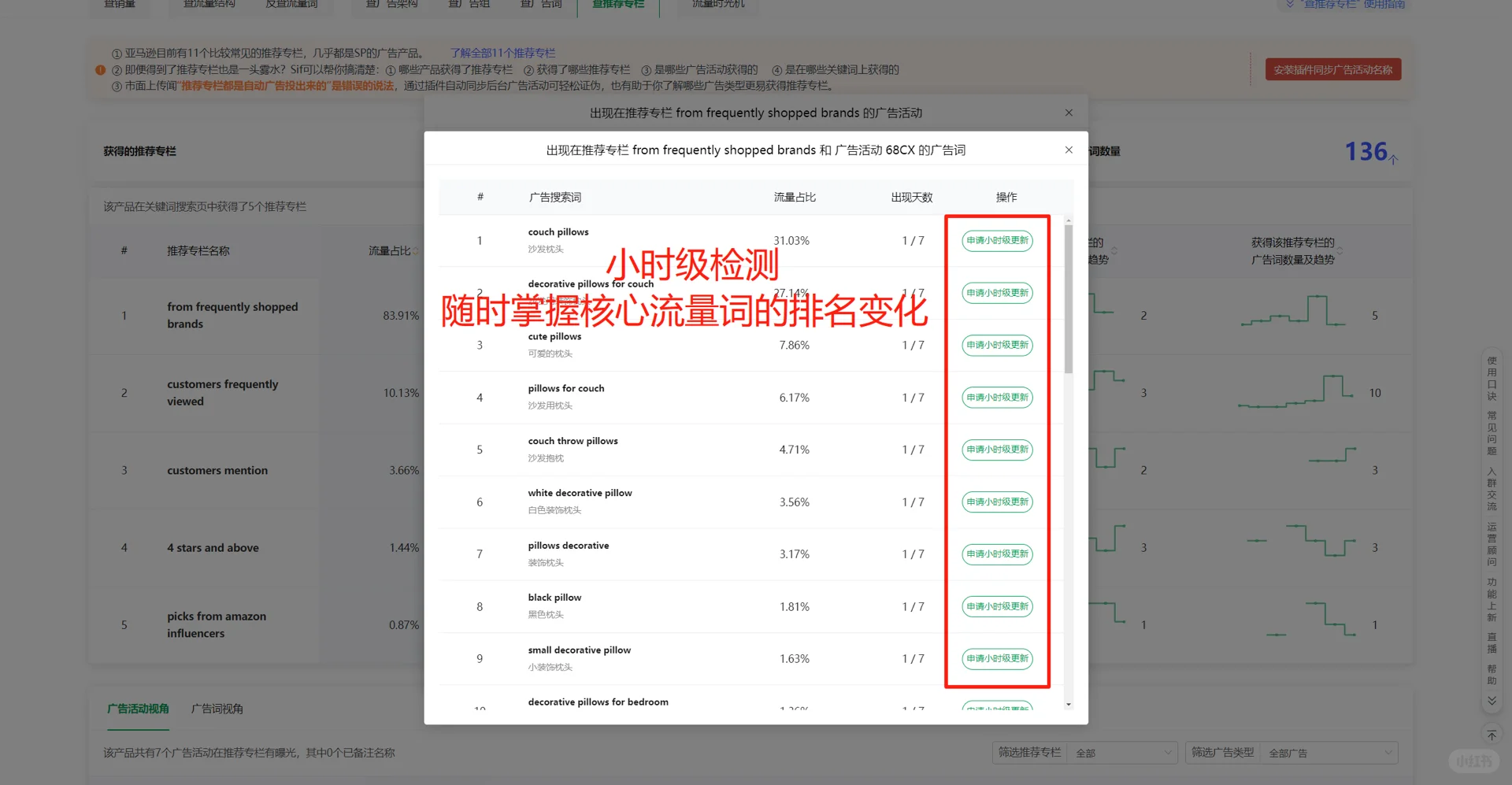Click the ad-keyword trend sparkline with count 5
This screenshot has width=1512, height=785.
point(1293,310)
